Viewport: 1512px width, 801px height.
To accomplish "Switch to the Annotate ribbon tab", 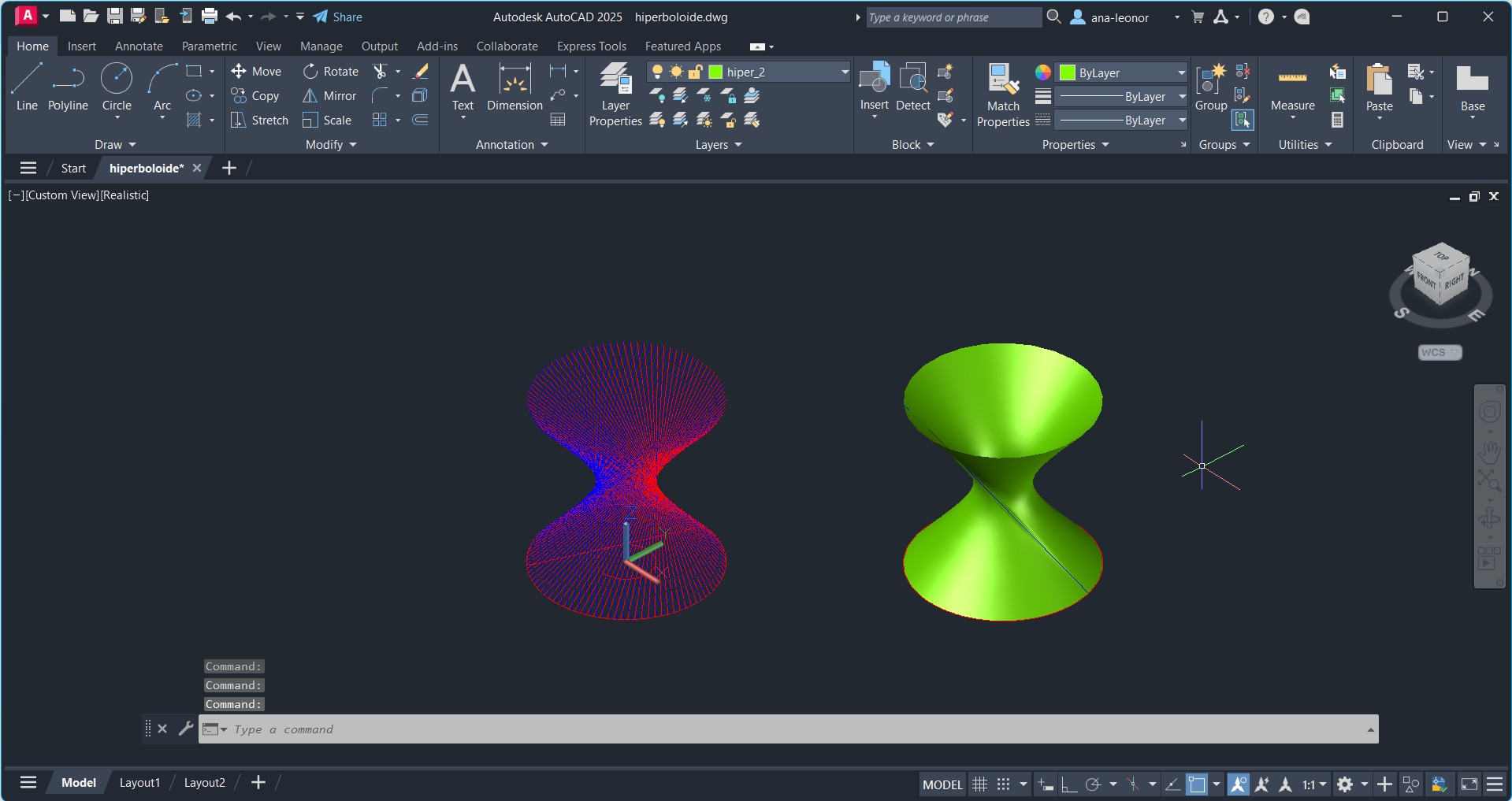I will coord(139,46).
